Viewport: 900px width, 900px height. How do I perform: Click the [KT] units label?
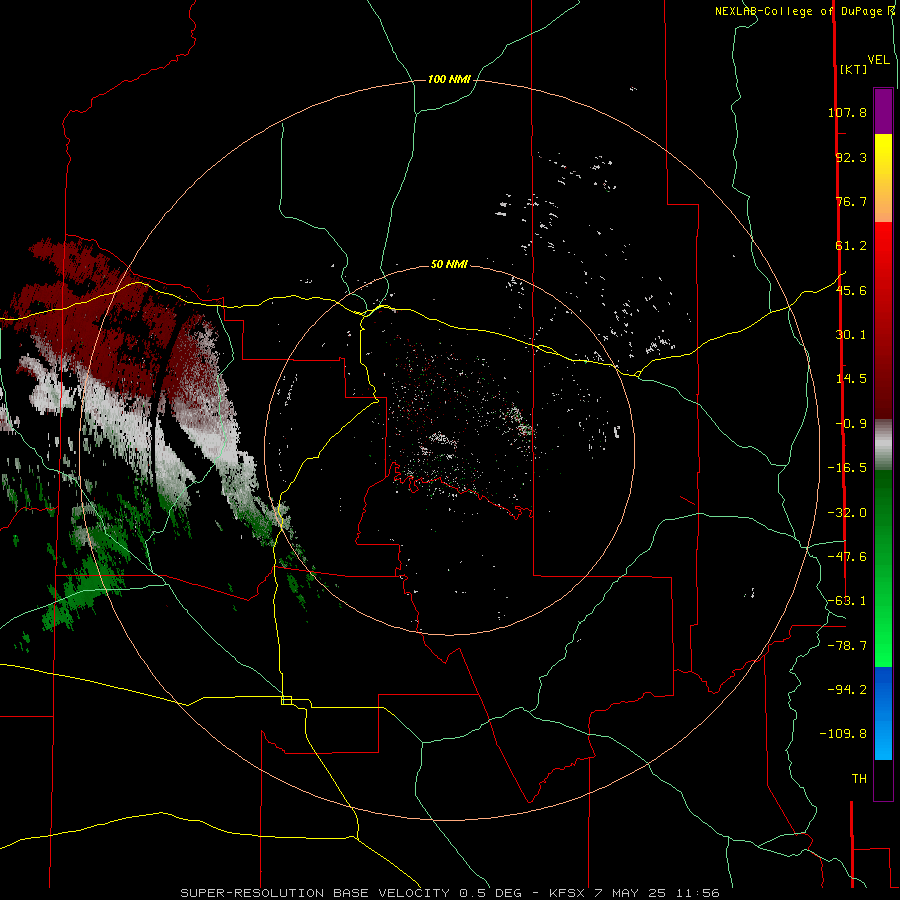click(853, 69)
